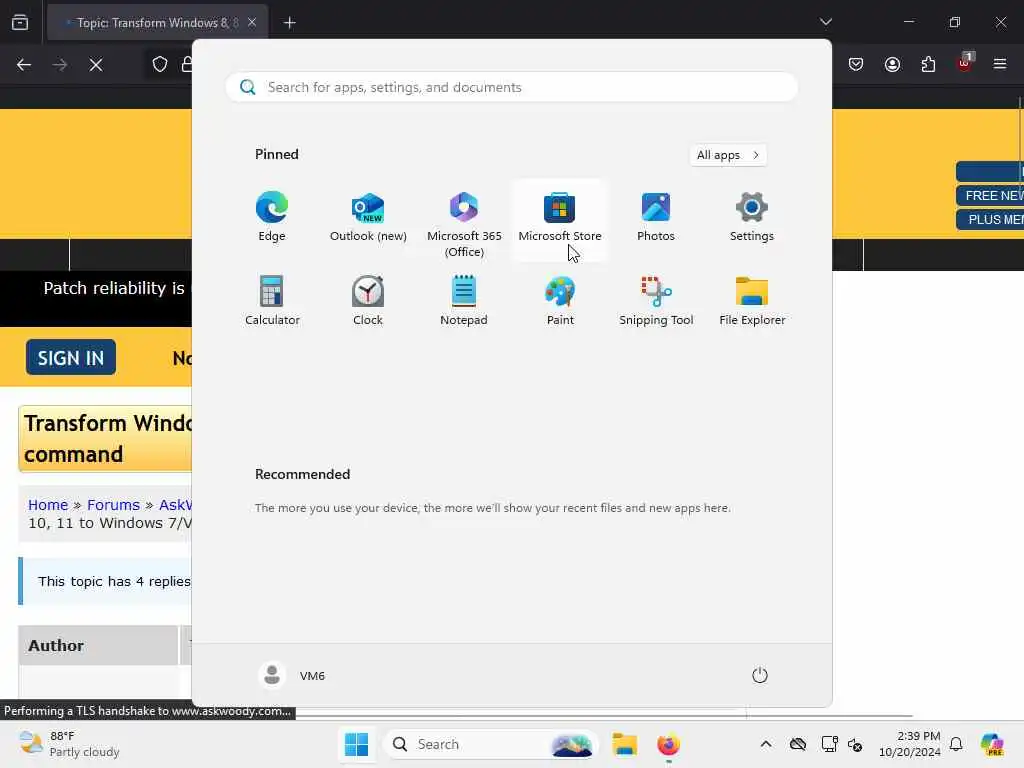Click PLUS MEMBERSHIP button on webpage
Image resolution: width=1024 pixels, height=768 pixels.
[989, 219]
